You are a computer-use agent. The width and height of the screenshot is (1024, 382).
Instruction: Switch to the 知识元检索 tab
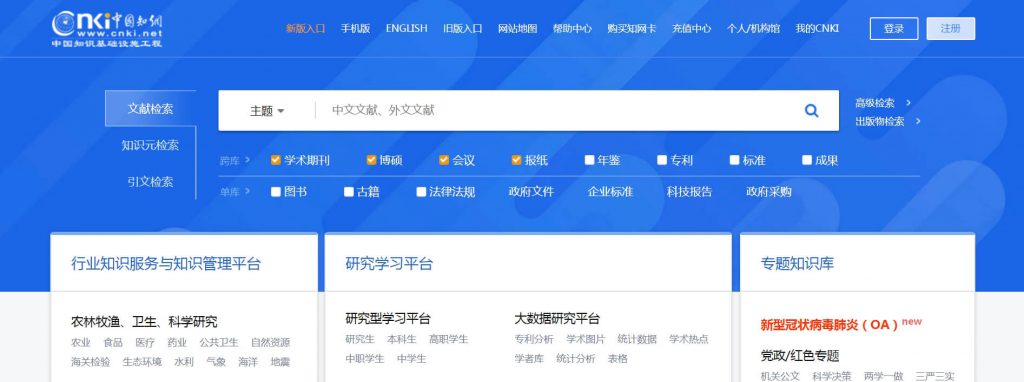150,145
